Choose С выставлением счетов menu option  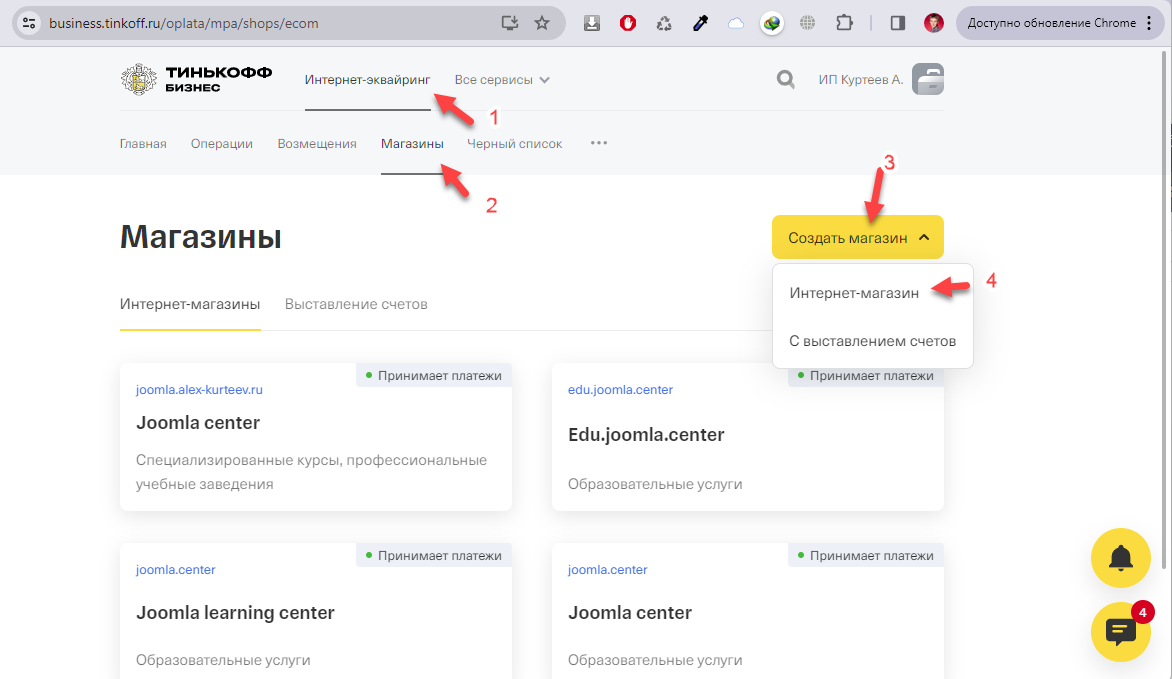point(872,341)
